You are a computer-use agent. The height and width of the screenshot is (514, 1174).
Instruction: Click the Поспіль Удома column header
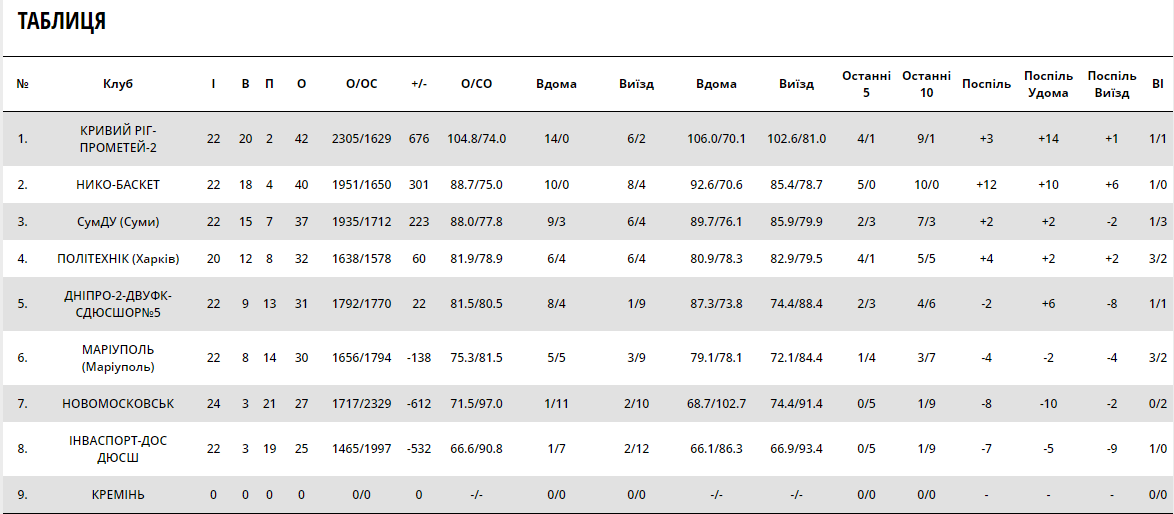pos(1048,84)
